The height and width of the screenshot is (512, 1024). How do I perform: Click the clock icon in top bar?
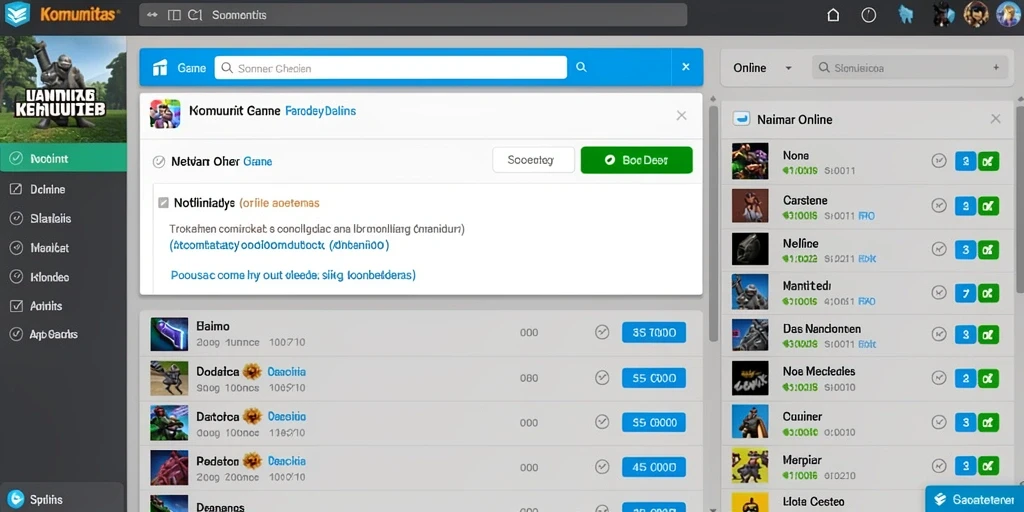tap(869, 15)
